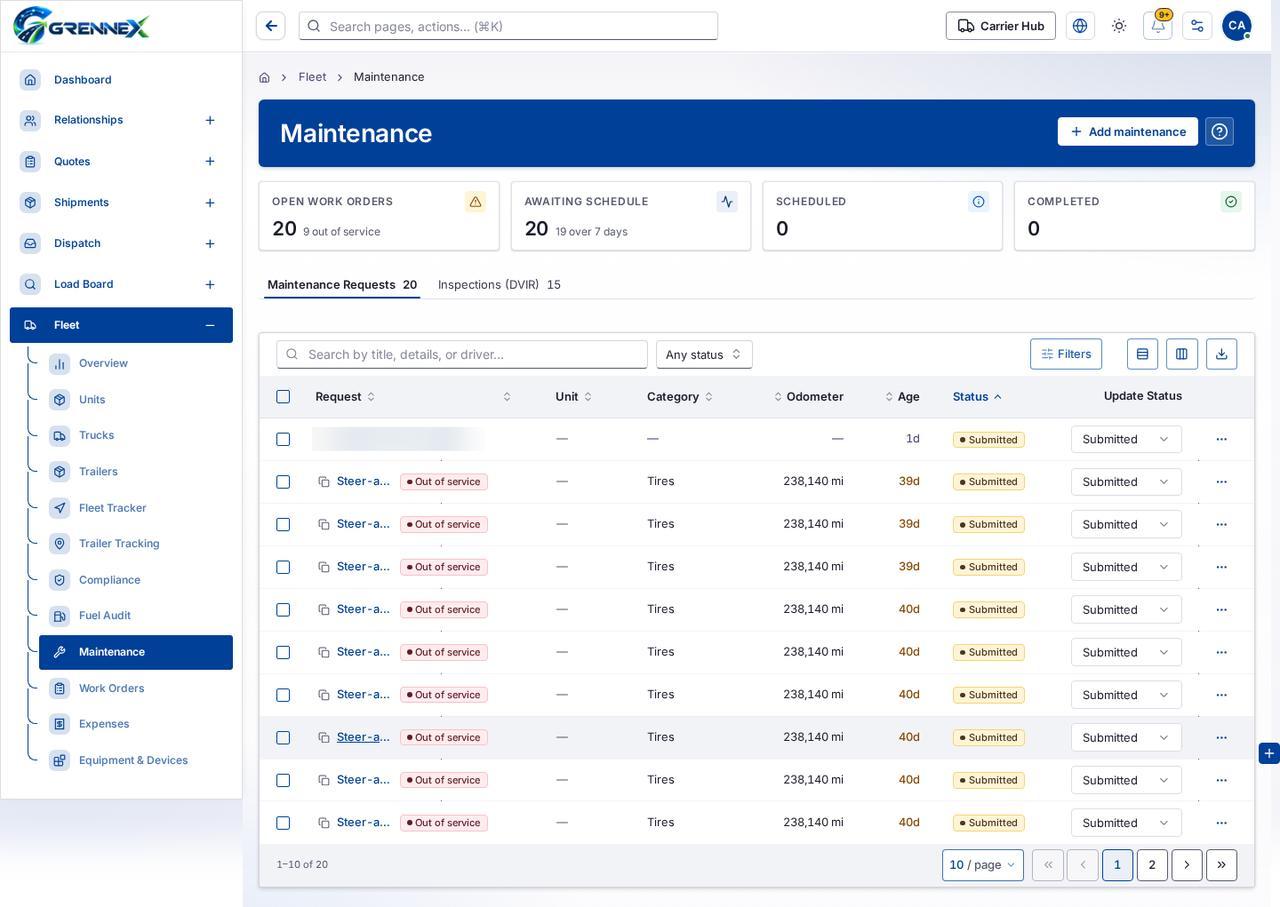Toggle the light theme sun icon
Viewport: 1280px width, 907px height.
[1119, 26]
